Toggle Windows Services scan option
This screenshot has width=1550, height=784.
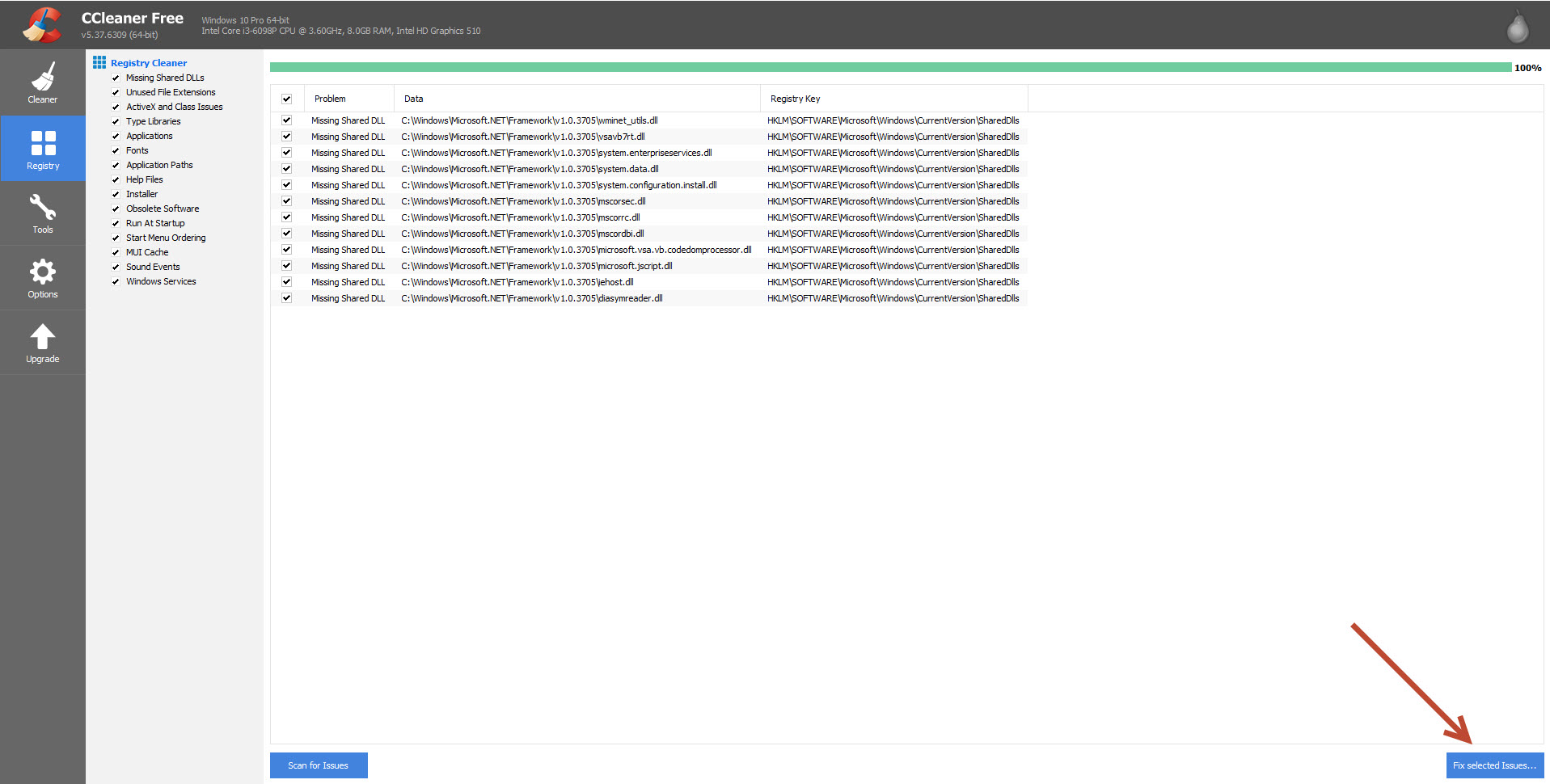(x=116, y=281)
